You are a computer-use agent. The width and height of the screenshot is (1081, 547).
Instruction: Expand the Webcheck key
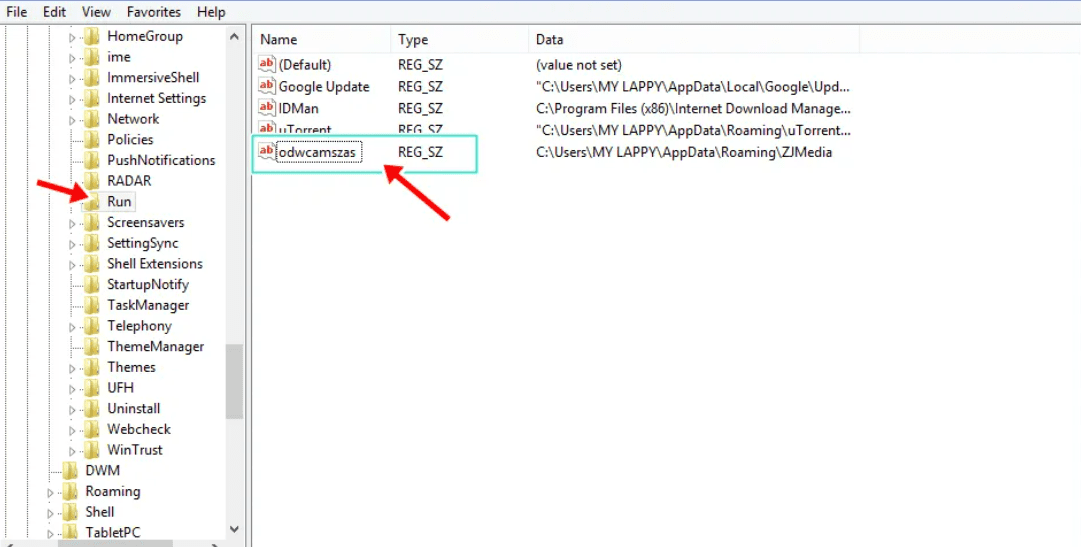tap(72, 430)
